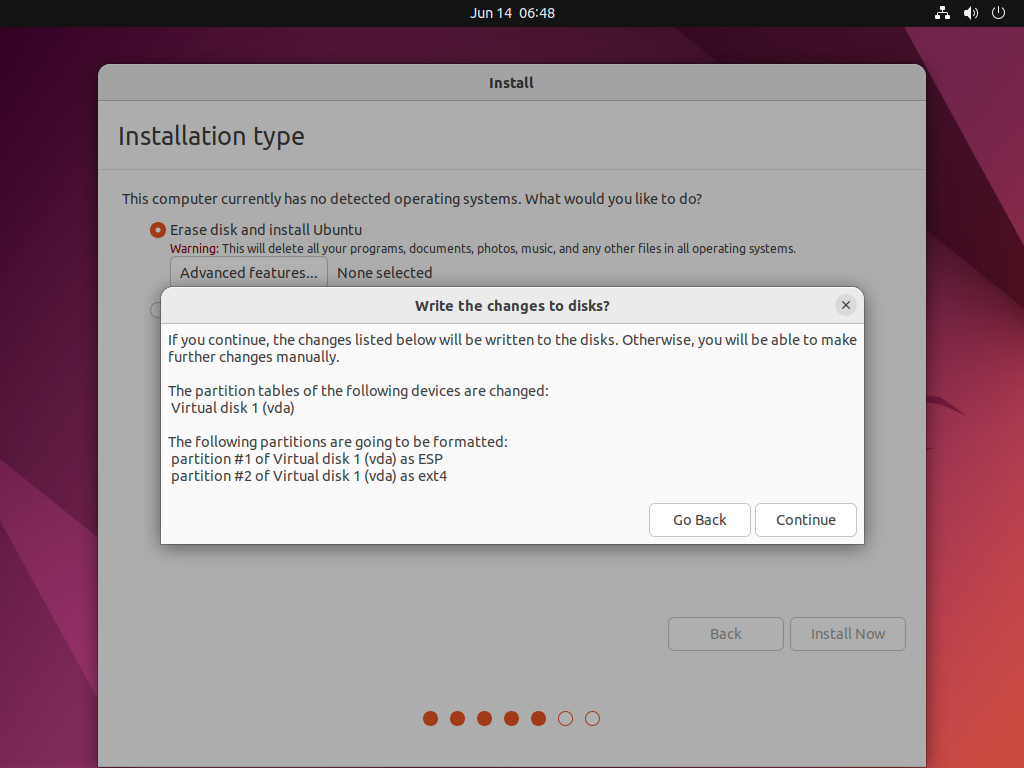
Task: Select the partially hidden second radio option
Action: (155, 309)
